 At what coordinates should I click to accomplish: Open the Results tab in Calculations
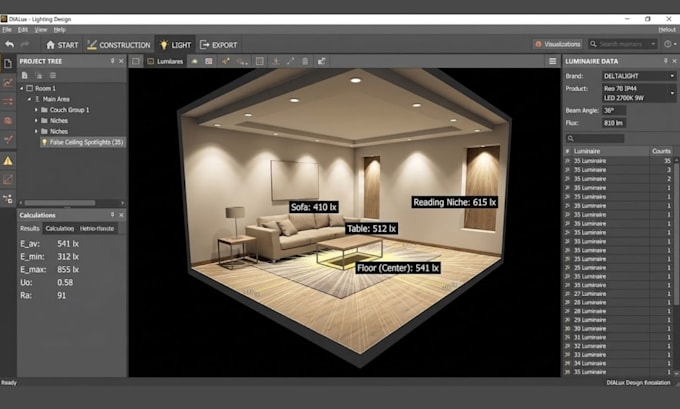point(29,228)
